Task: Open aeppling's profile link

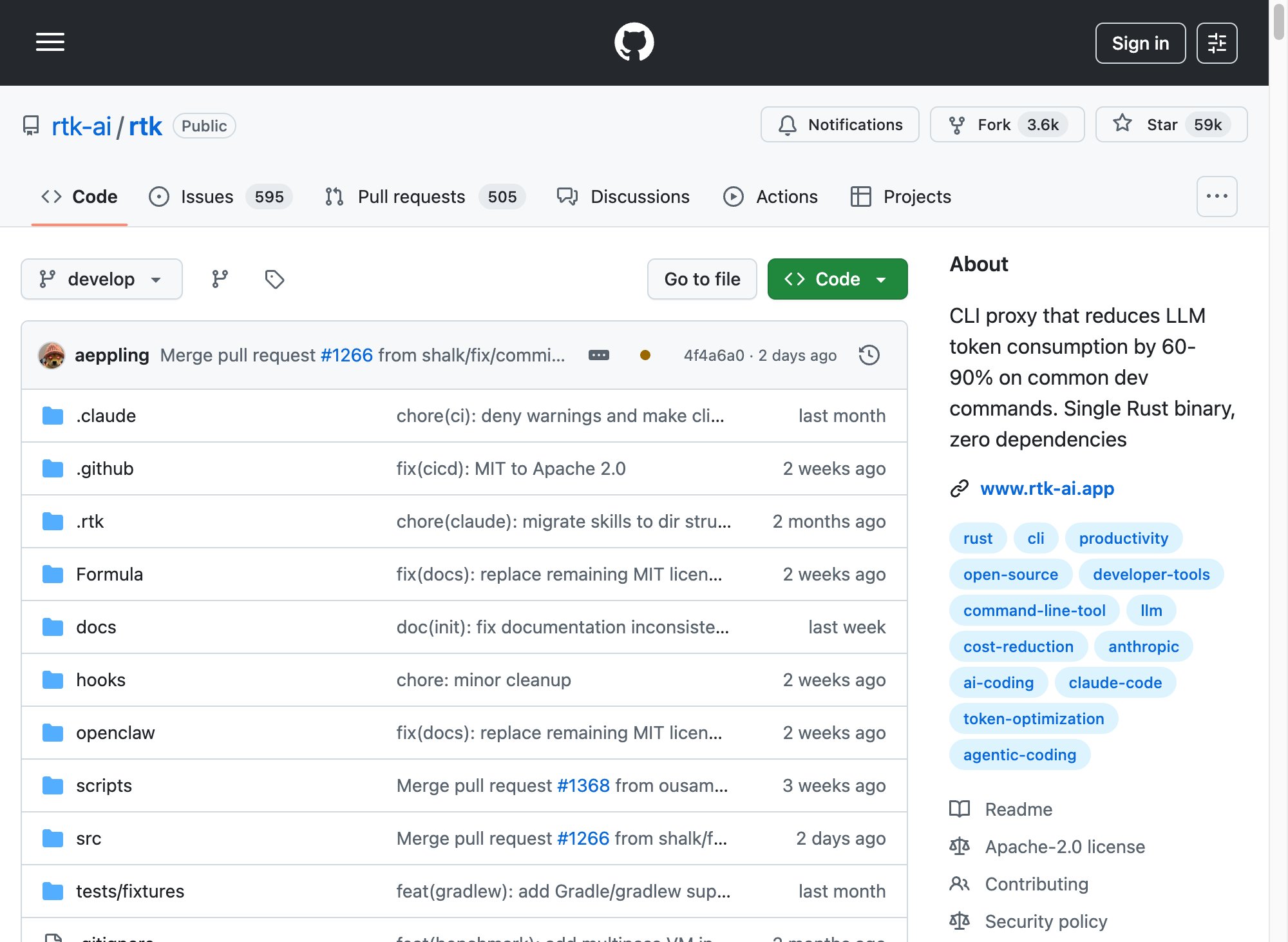Action: pyautogui.click(x=112, y=355)
